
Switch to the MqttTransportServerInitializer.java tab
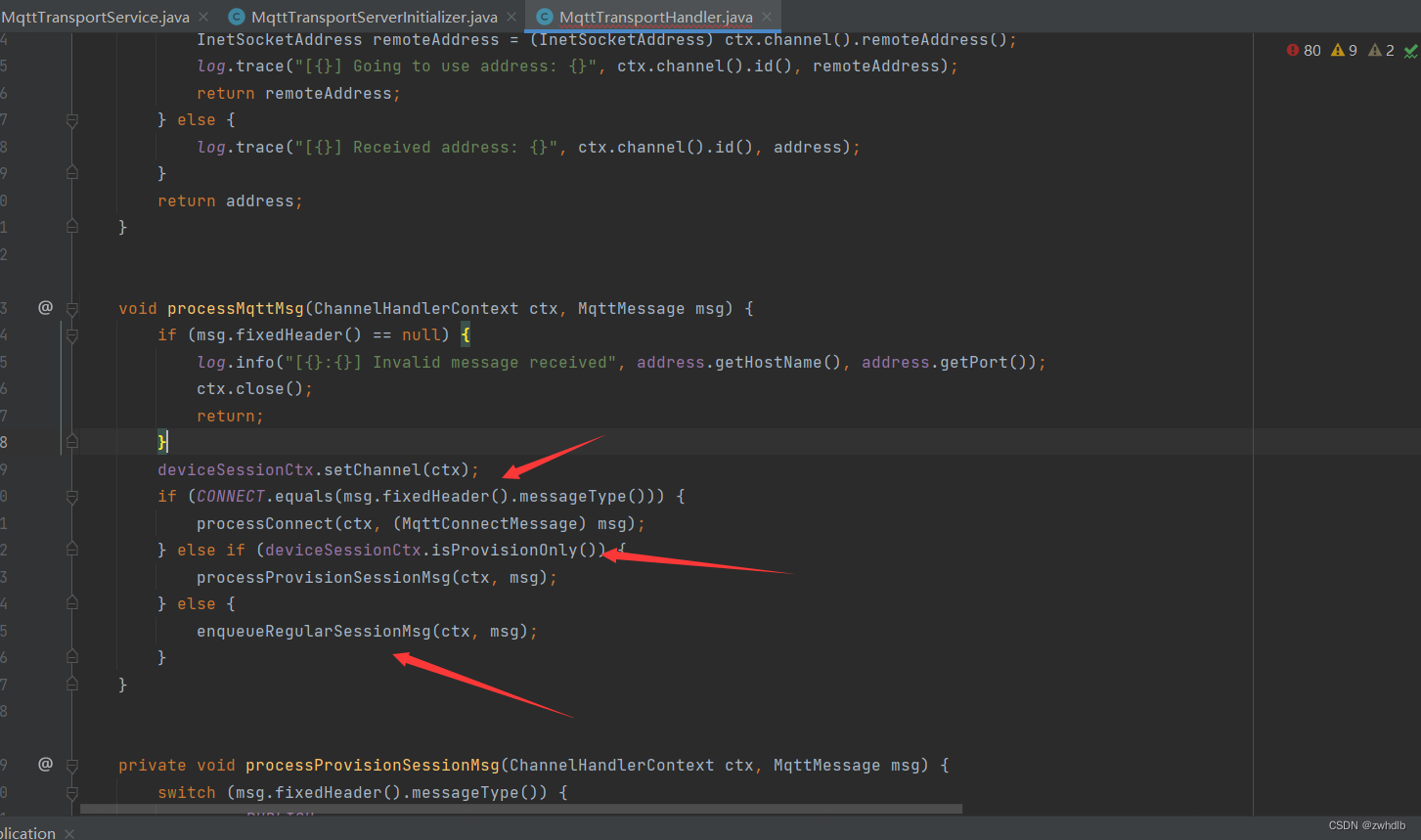(374, 17)
